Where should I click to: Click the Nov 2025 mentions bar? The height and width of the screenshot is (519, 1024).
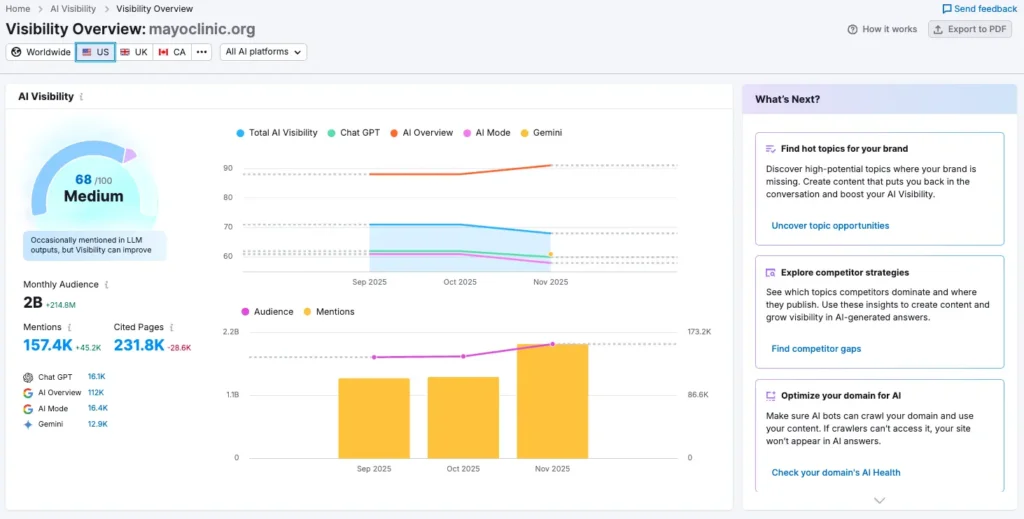click(552, 401)
